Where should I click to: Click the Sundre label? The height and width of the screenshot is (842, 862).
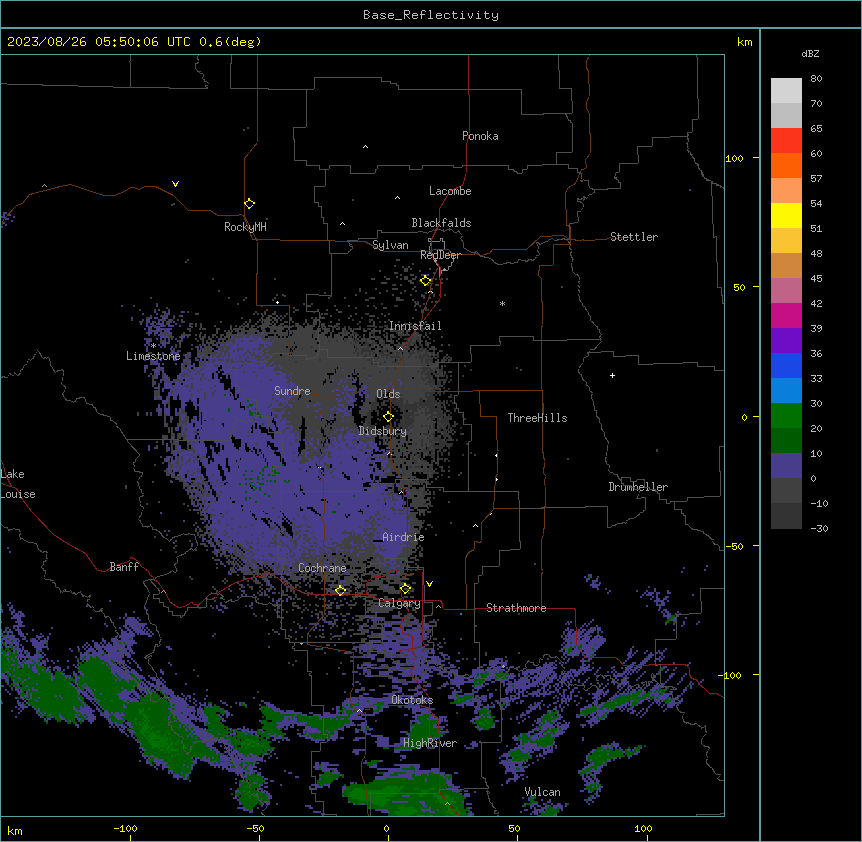coord(292,391)
